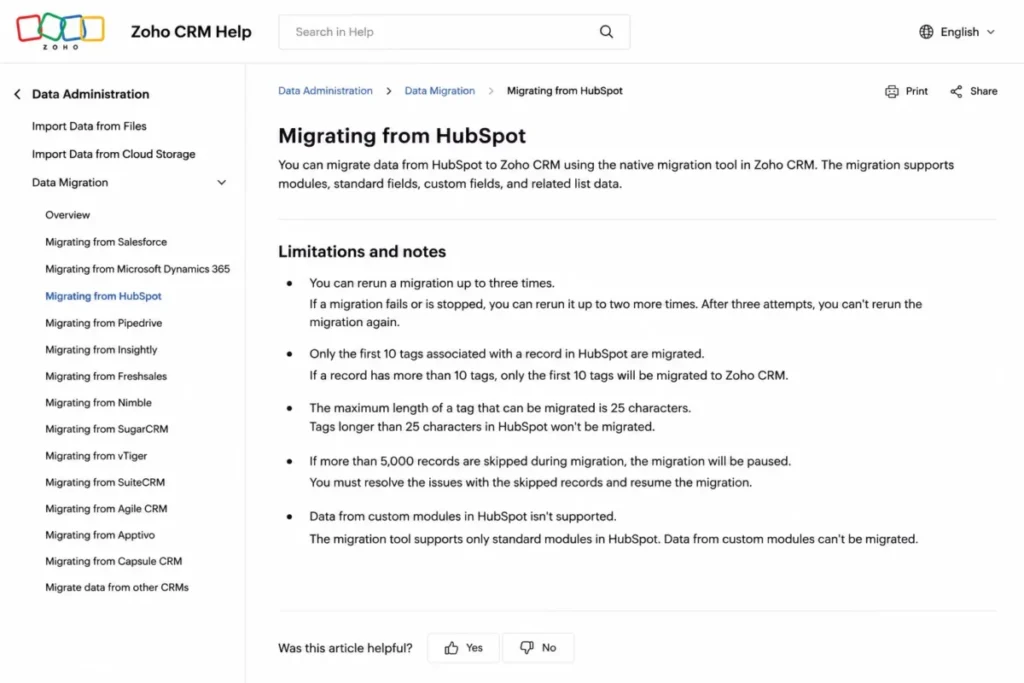Click the search magnifier icon

[x=606, y=31]
